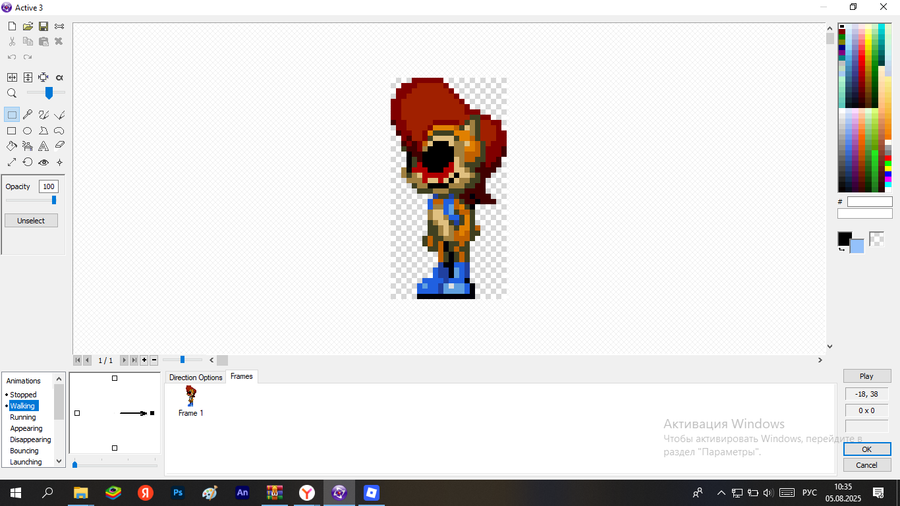The height and width of the screenshot is (506, 900).
Task: Click the frame size slider below canvas
Action: click(x=183, y=360)
